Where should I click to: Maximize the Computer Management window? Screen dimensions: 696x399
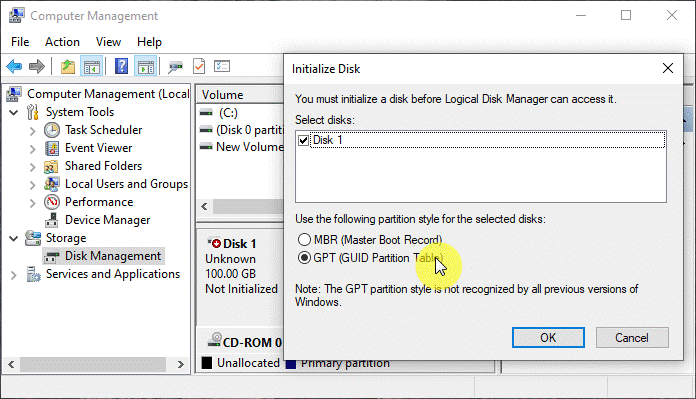pyautogui.click(x=626, y=15)
